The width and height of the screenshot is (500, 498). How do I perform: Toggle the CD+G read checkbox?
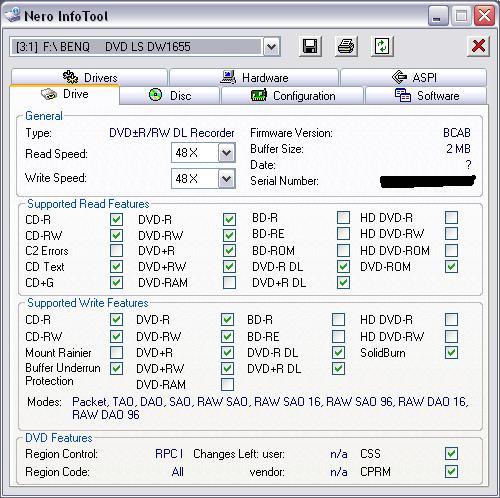click(x=116, y=282)
